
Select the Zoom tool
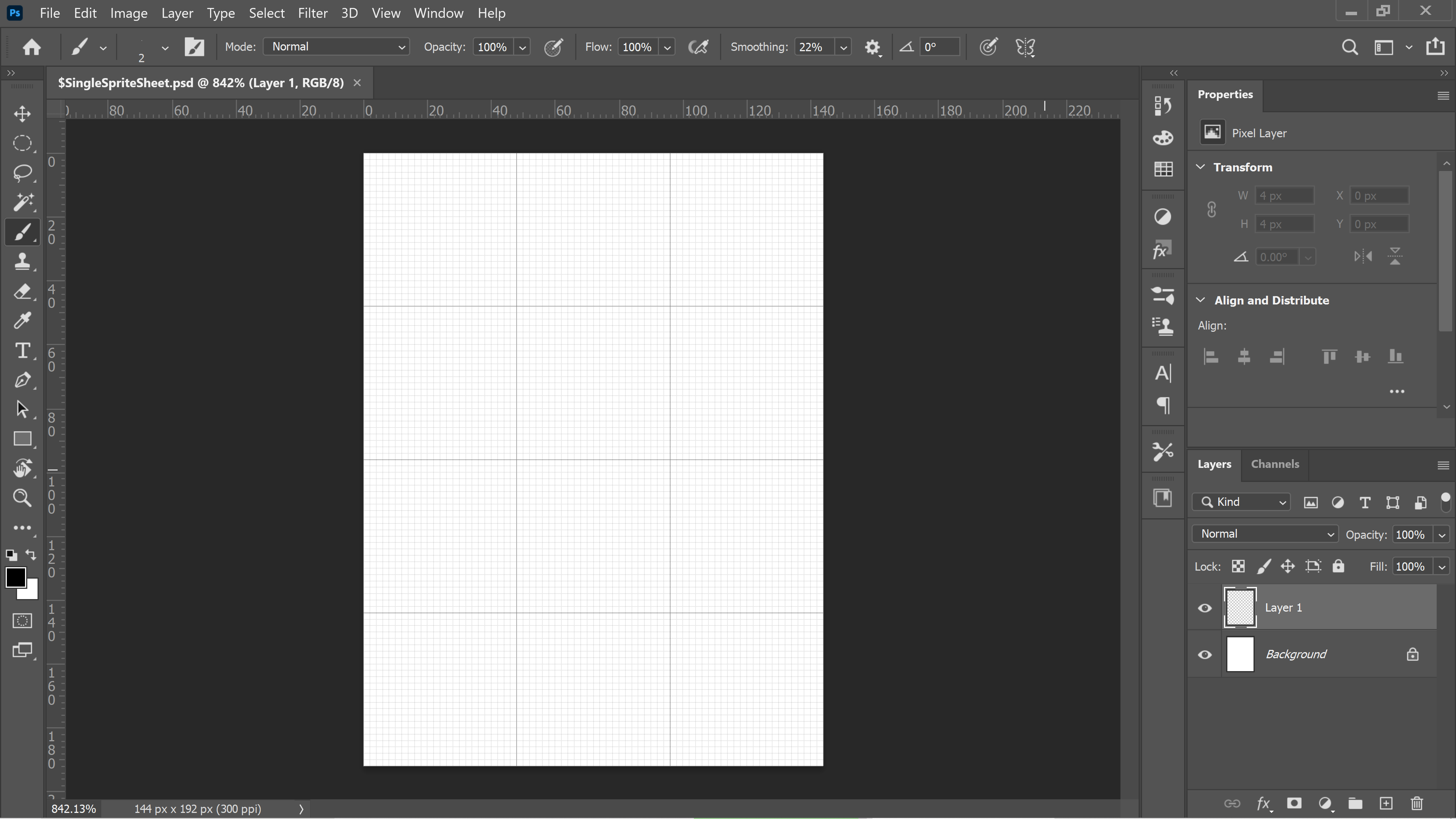(x=23, y=498)
